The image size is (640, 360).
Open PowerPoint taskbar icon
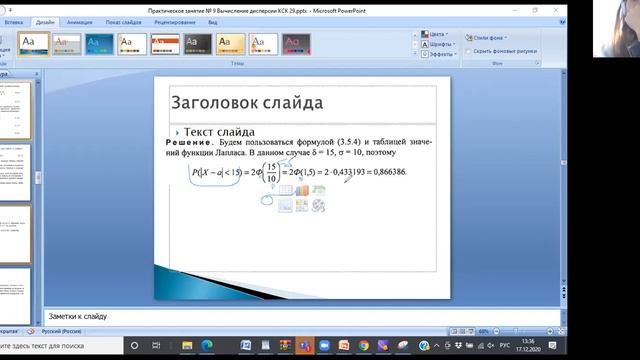pos(344,346)
